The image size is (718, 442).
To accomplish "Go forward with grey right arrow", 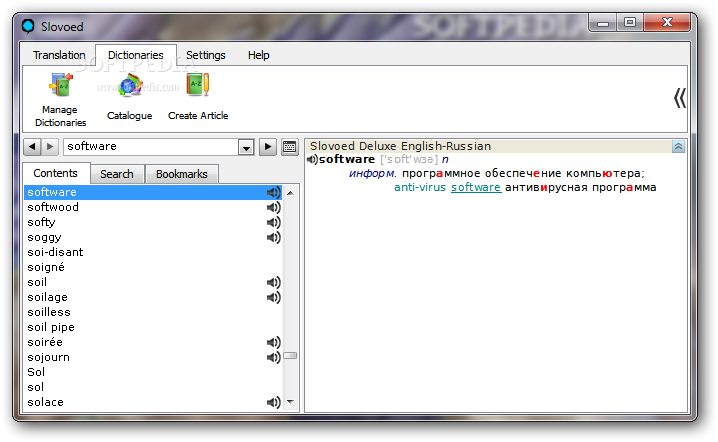I will click(x=50, y=147).
